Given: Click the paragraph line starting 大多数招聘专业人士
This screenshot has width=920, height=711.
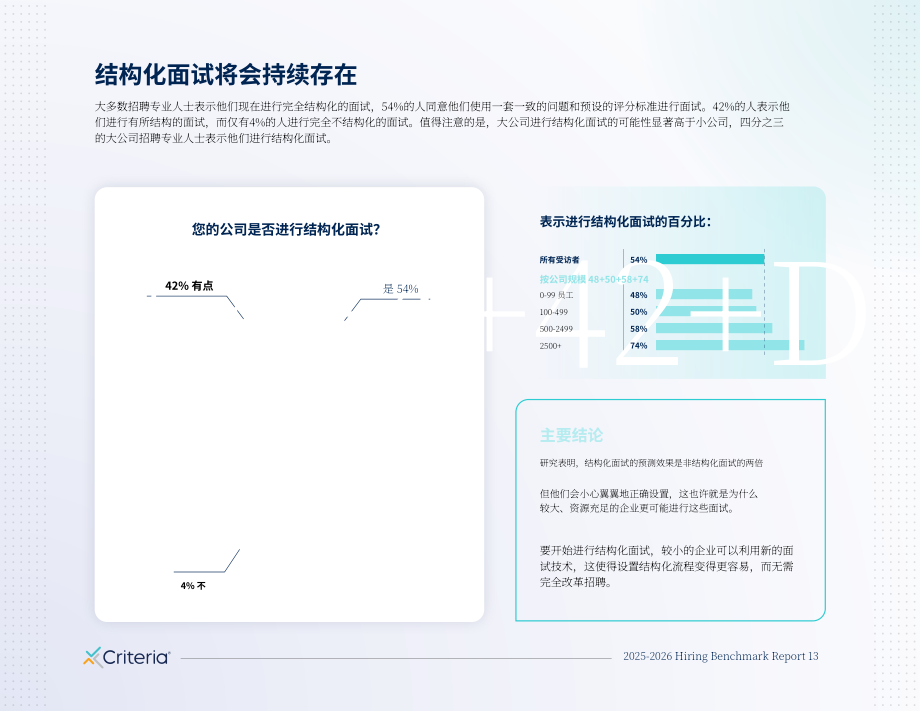Looking at the screenshot, I should (x=442, y=106).
